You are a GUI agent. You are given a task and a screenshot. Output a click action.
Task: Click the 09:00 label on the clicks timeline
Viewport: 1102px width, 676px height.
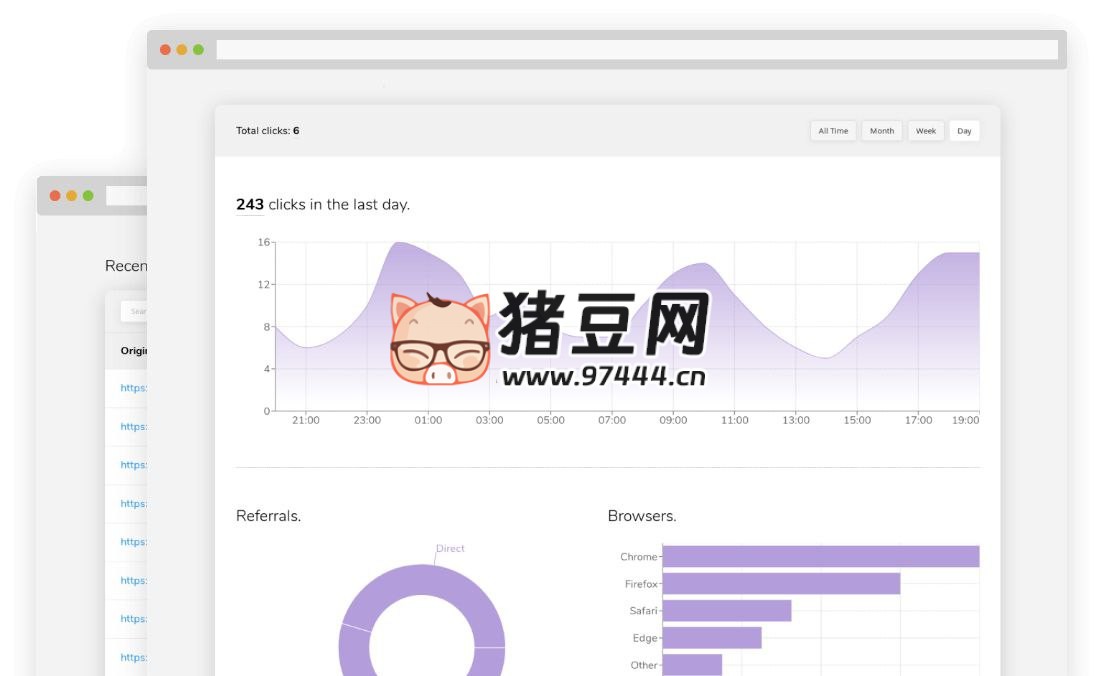click(675, 420)
